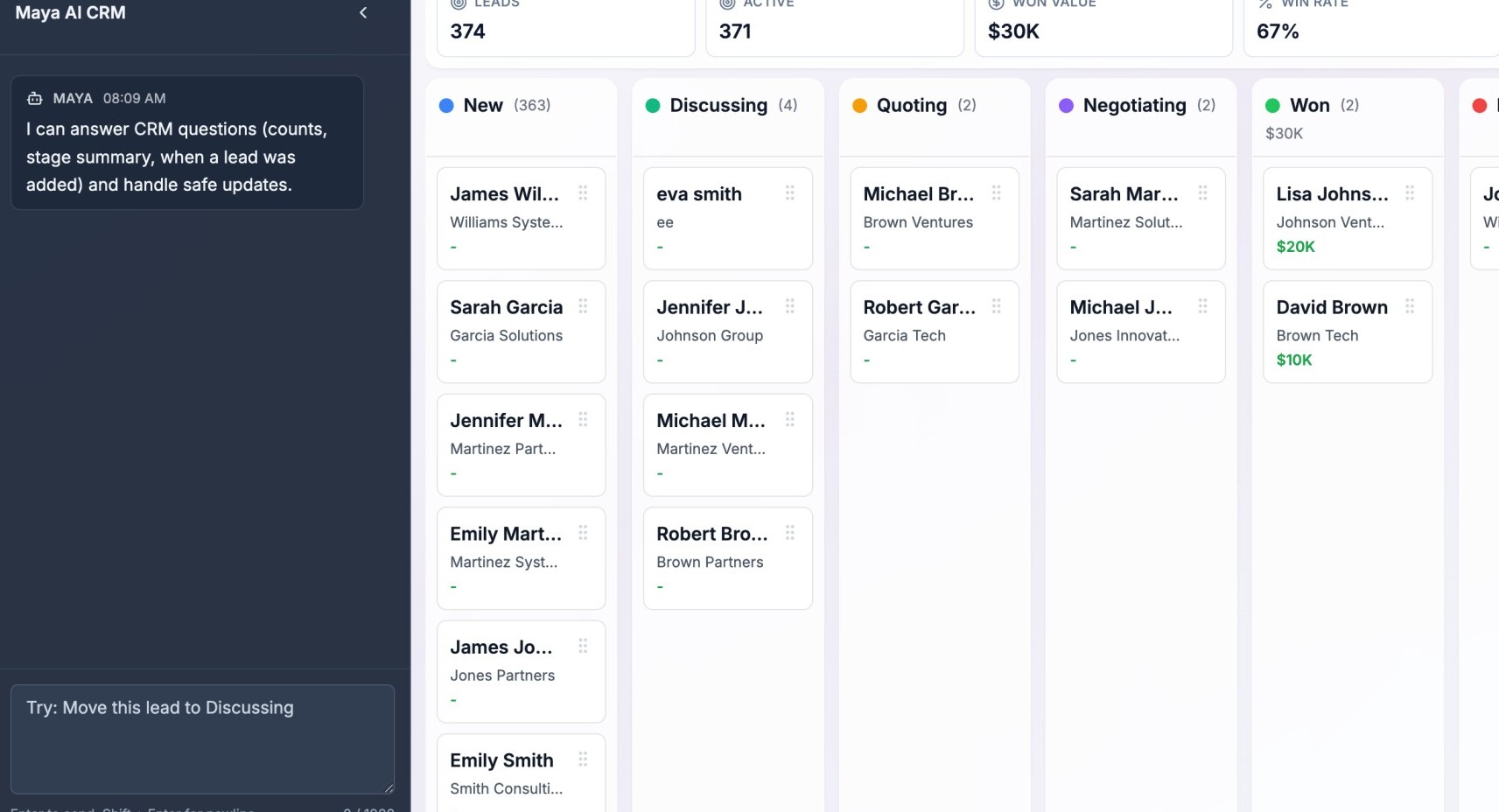Viewport: 1499px width, 812px height.
Task: Click drag handle on eva smith card
Action: [x=789, y=193]
